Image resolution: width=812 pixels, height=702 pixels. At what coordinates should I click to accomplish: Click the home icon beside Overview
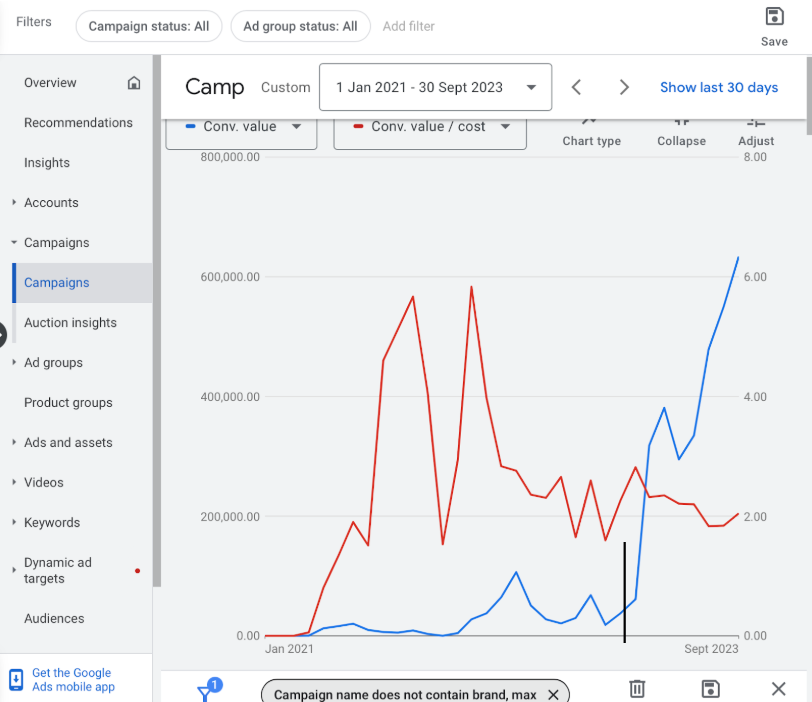[134, 83]
